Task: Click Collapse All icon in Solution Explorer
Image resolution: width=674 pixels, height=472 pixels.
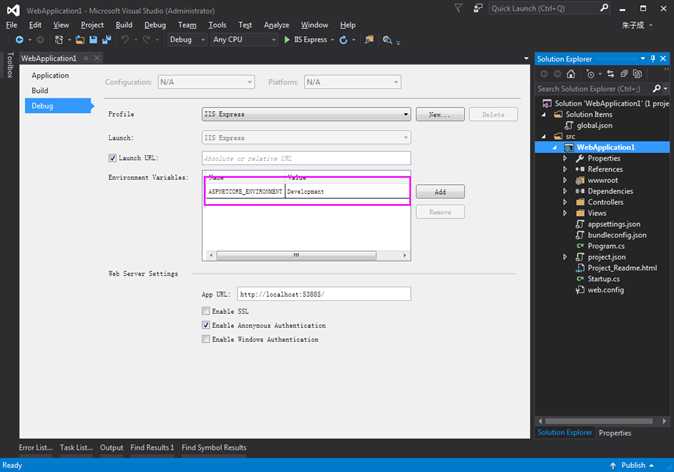Action: [624, 74]
